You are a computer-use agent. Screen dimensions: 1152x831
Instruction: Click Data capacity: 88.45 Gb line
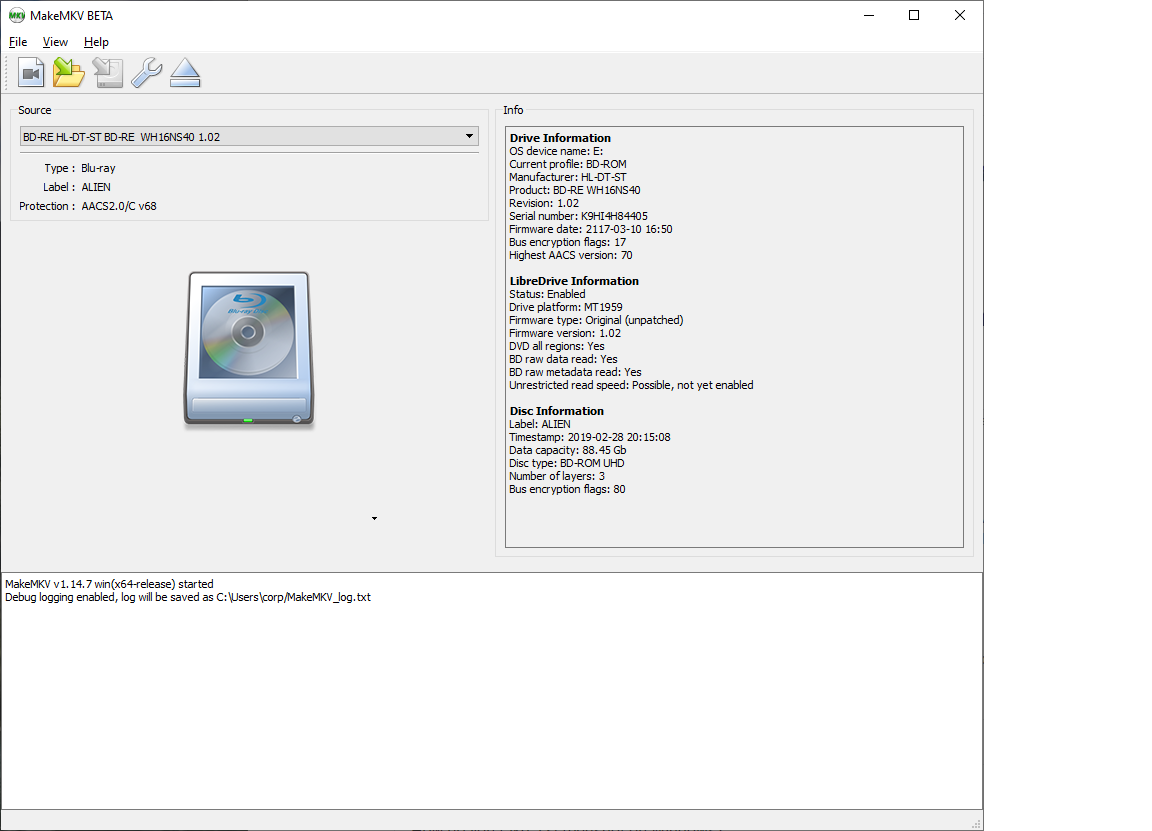(x=568, y=450)
